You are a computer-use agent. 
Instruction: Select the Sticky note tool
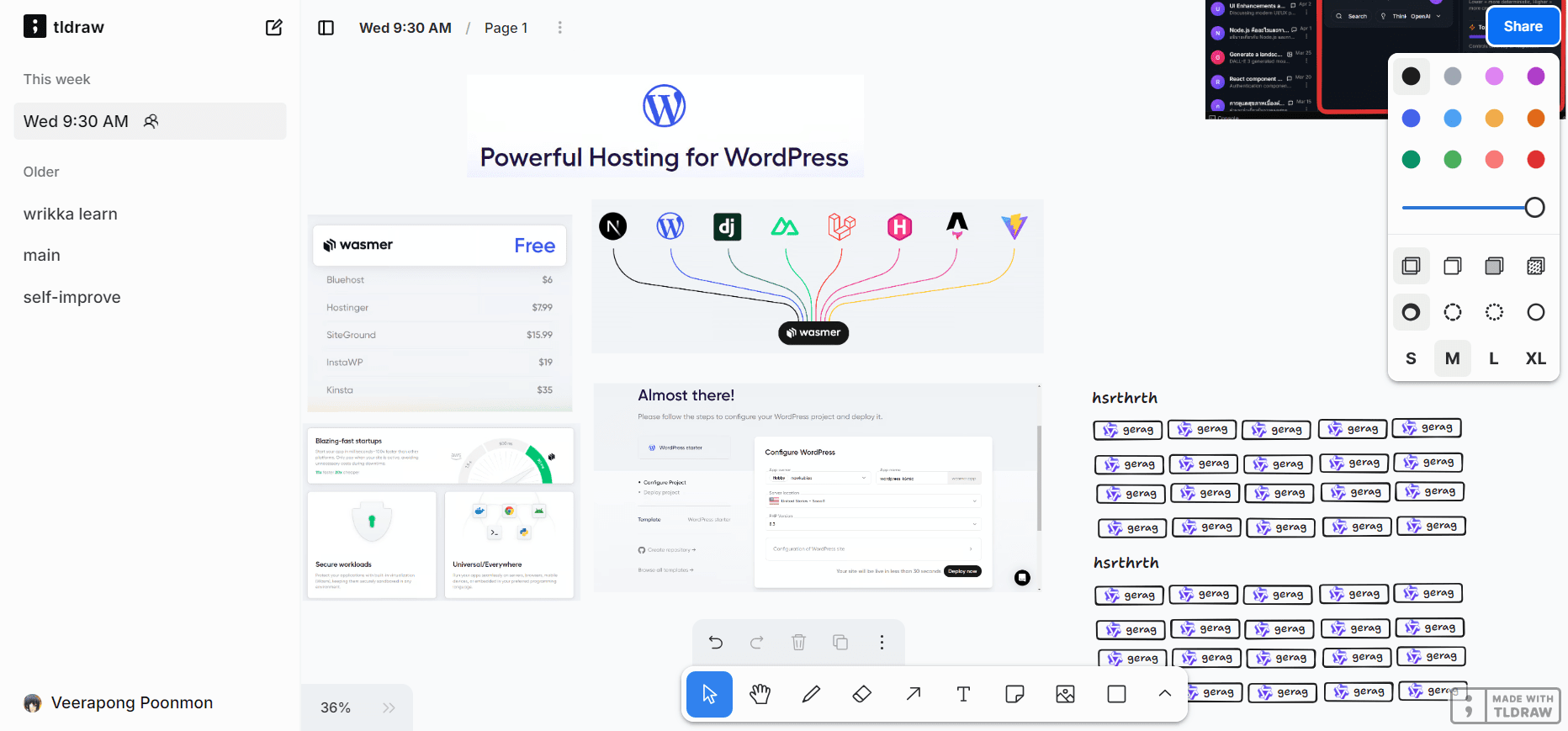[x=1014, y=694]
